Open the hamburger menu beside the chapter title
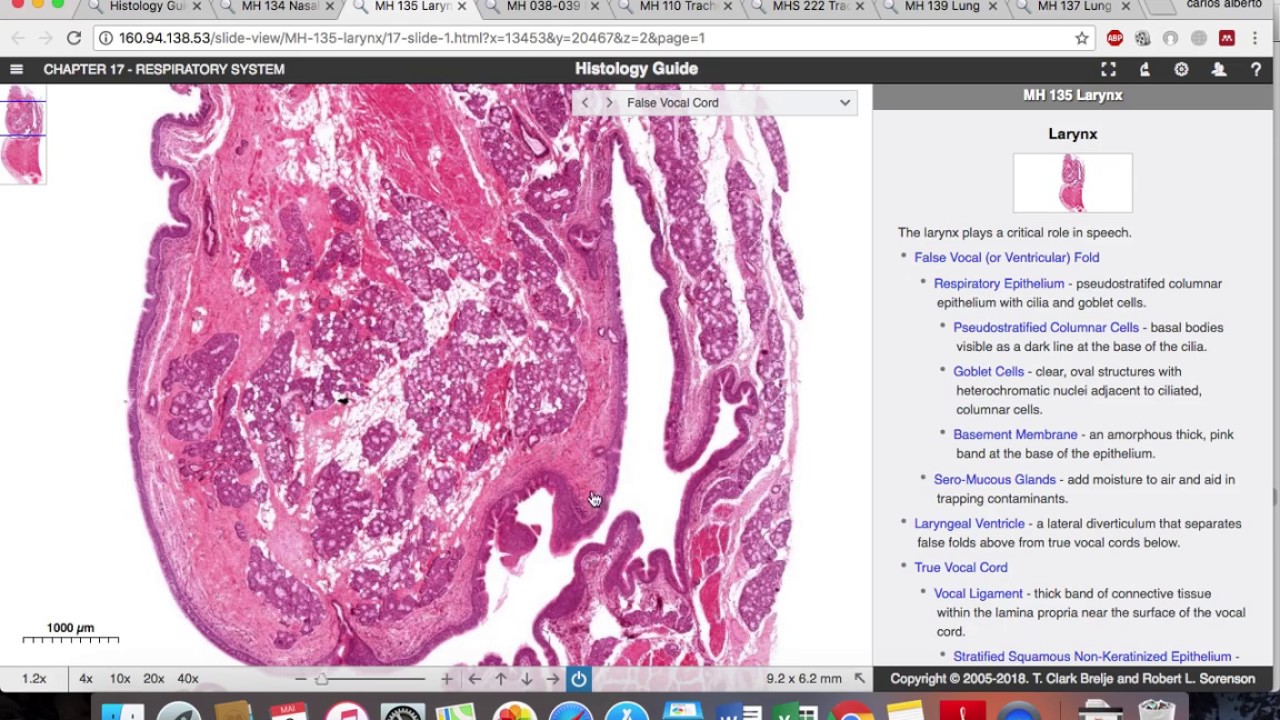This screenshot has width=1280, height=720. (x=16, y=69)
